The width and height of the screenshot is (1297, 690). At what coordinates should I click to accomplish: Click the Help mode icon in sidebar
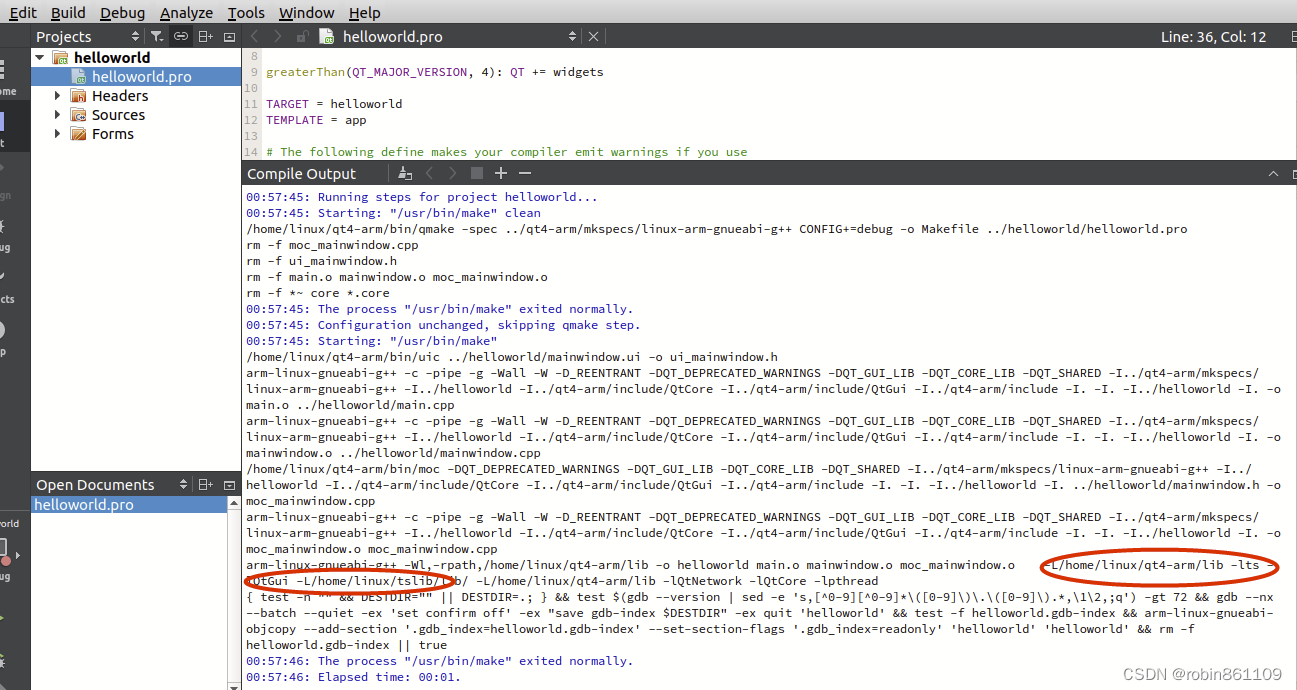[x=3, y=330]
